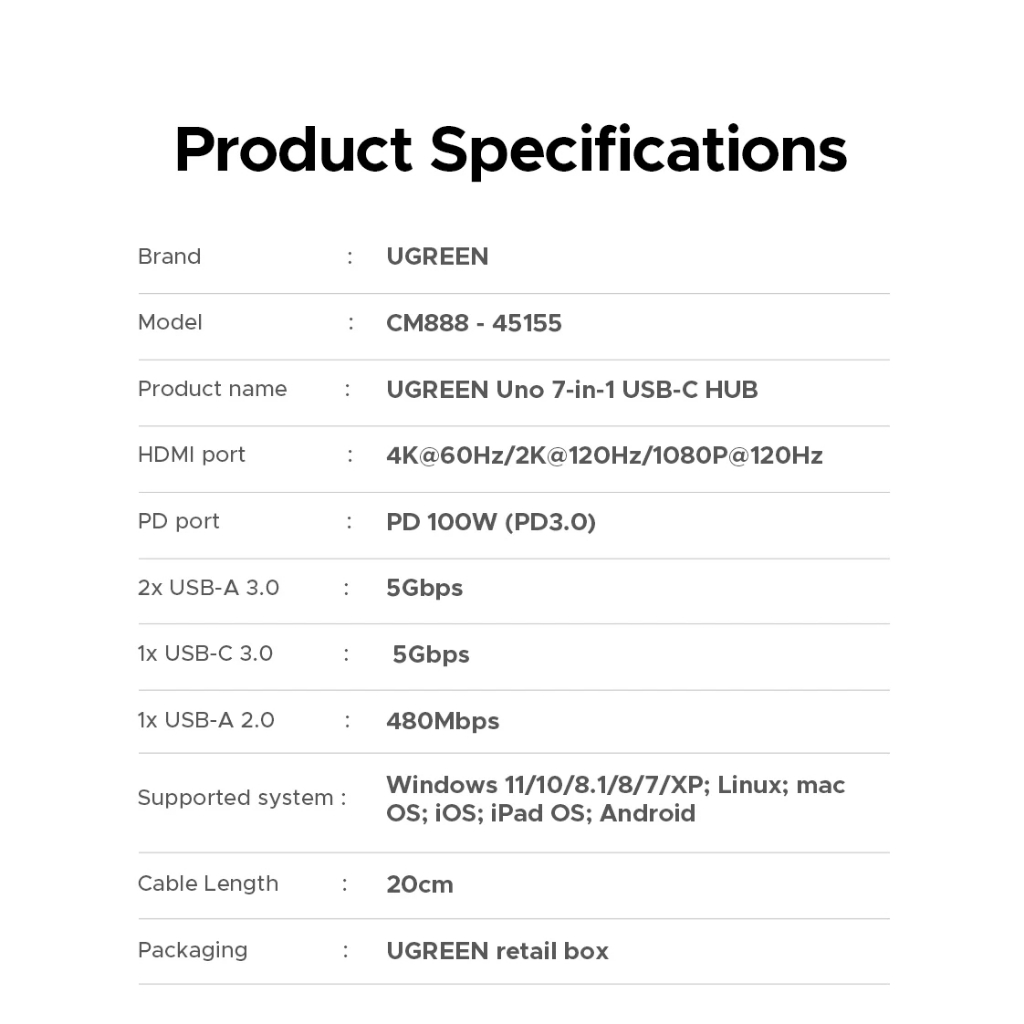The image size is (1024, 1024).
Task: Select the 480Mbps speed value
Action: point(443,722)
